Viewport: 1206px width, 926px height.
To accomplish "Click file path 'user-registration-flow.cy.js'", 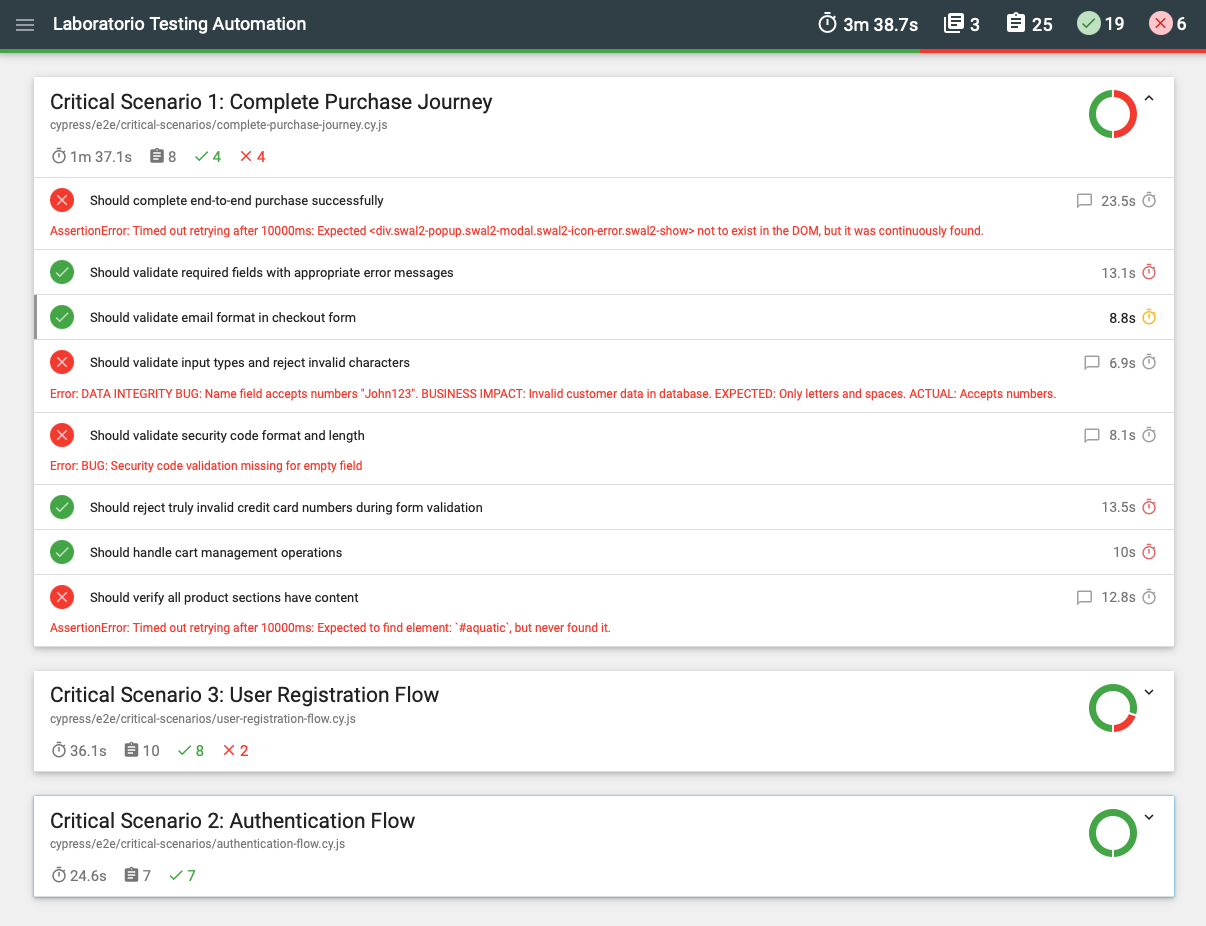I will pos(203,719).
